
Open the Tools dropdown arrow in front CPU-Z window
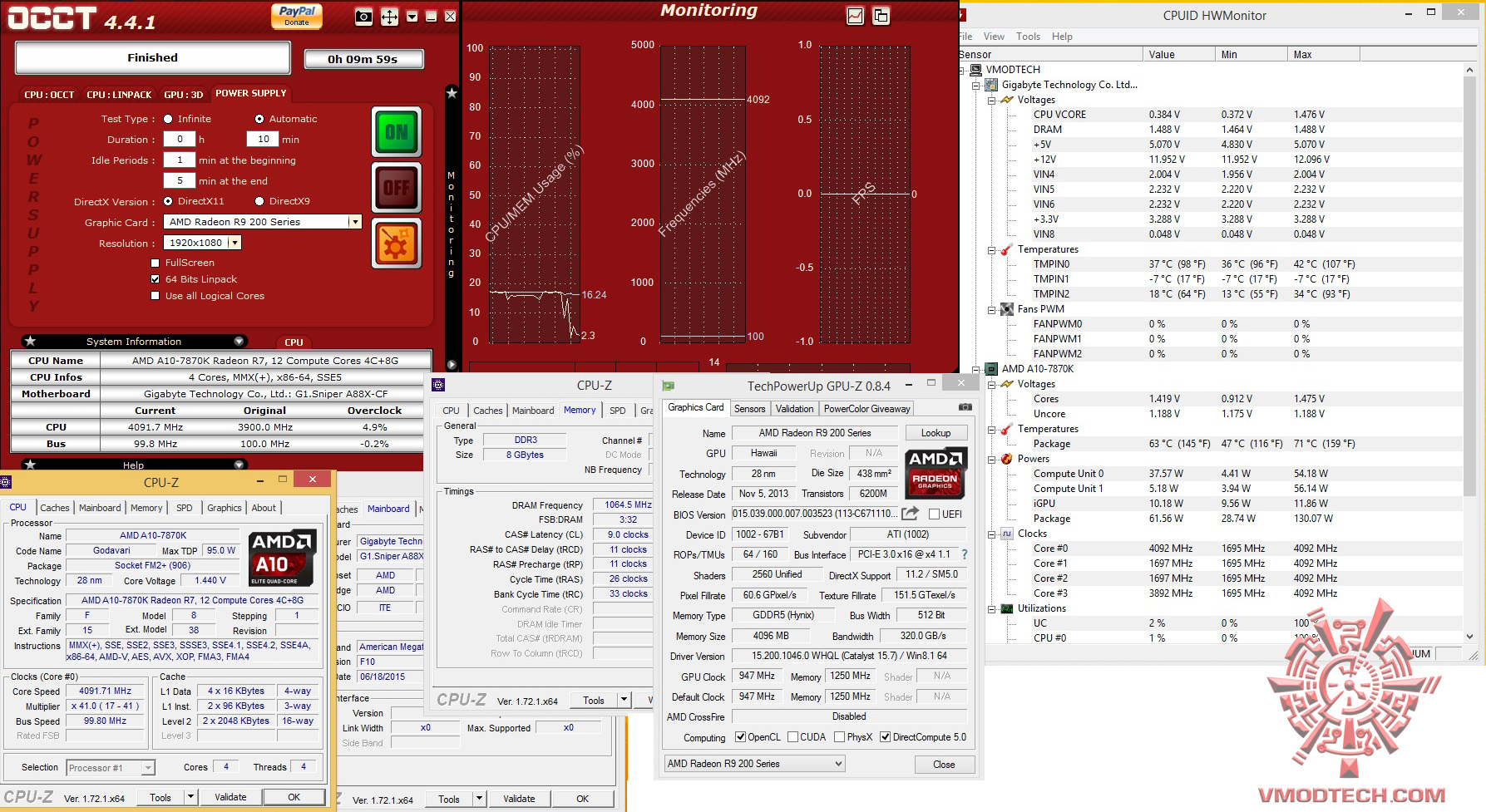click(190, 797)
